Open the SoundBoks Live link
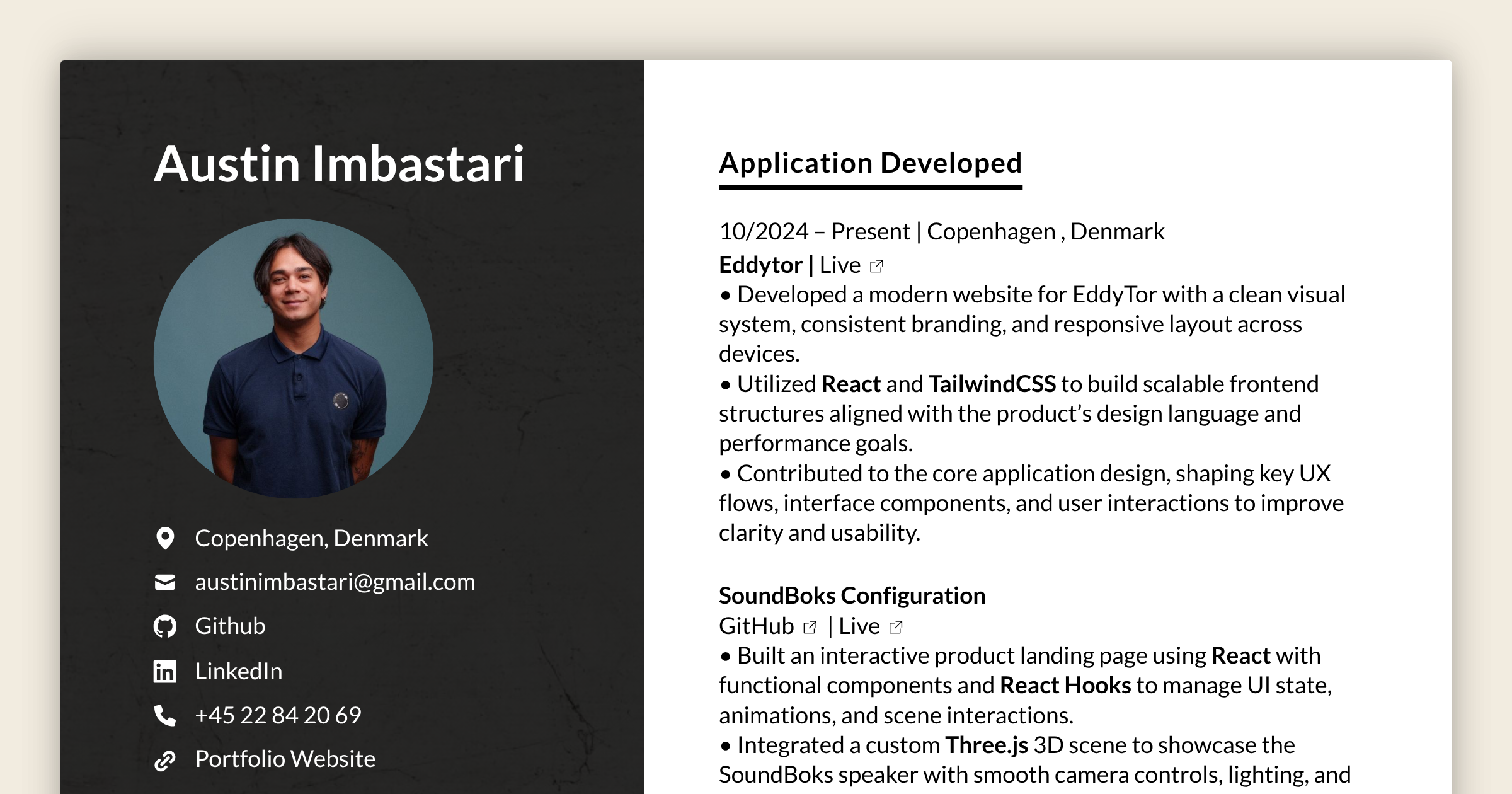The width and height of the screenshot is (1512, 794). click(861, 626)
